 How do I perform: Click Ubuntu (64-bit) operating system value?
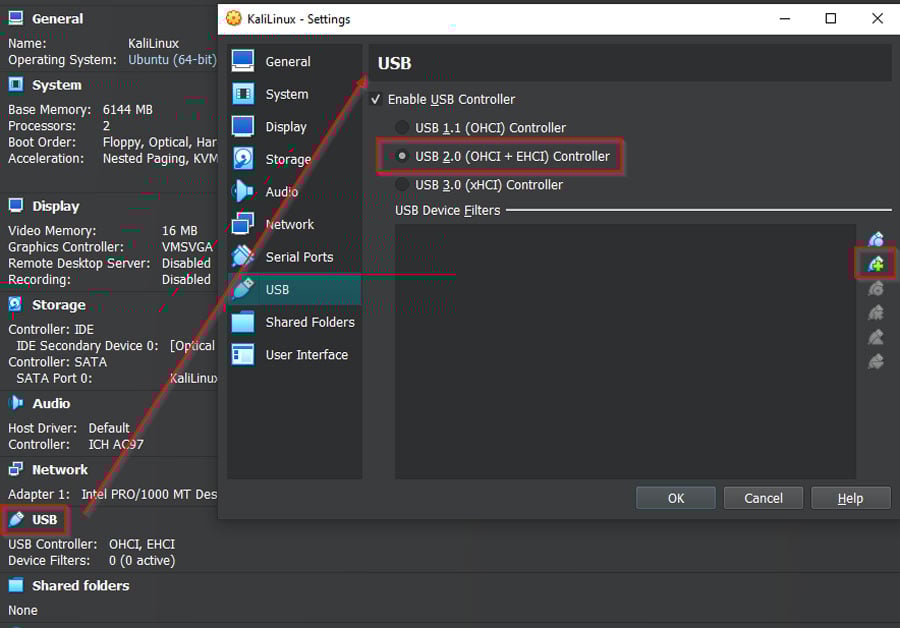pyautogui.click(x=172, y=60)
